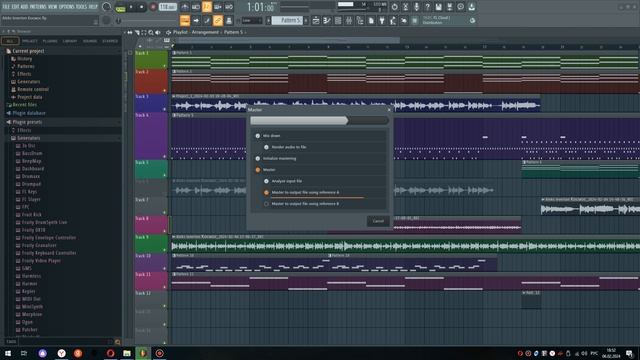Viewport: 640px width, 360px height.
Task: Switch to the PLUGINS browser tab
Action: point(50,41)
